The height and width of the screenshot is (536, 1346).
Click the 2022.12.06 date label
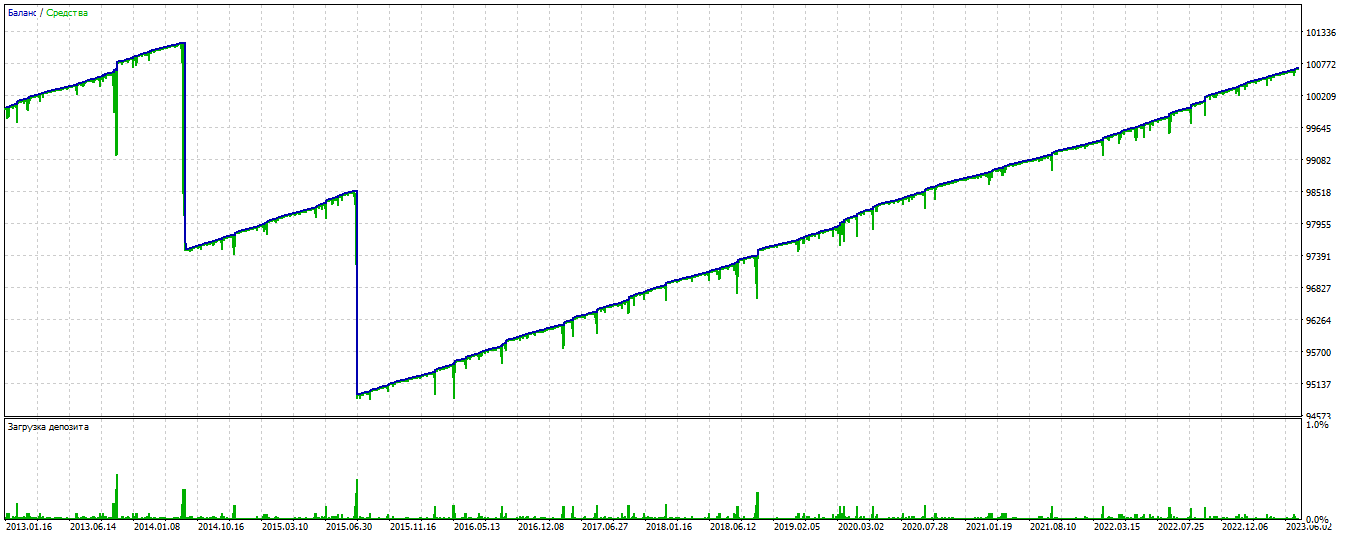[1245, 527]
